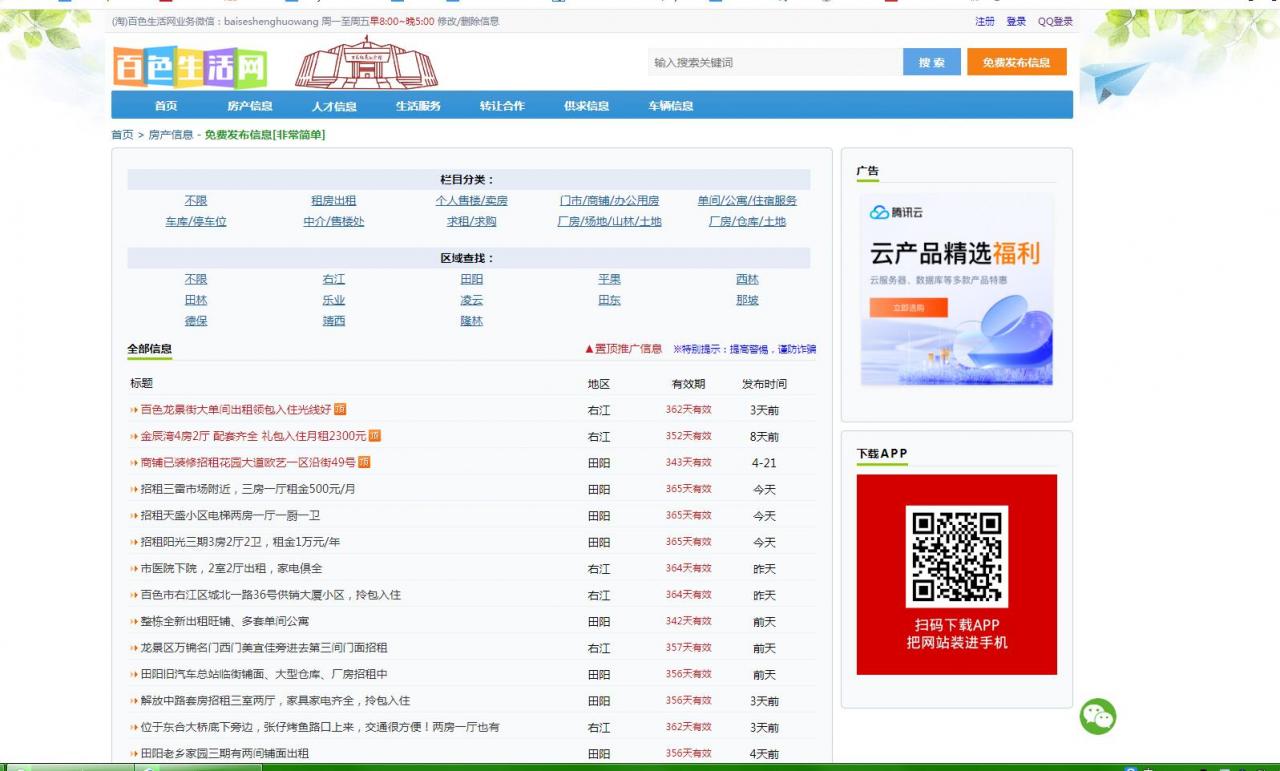This screenshot has width=1280, height=771.
Task: Click the 顶 badge on 百色龙景街 listing
Action: (x=340, y=409)
